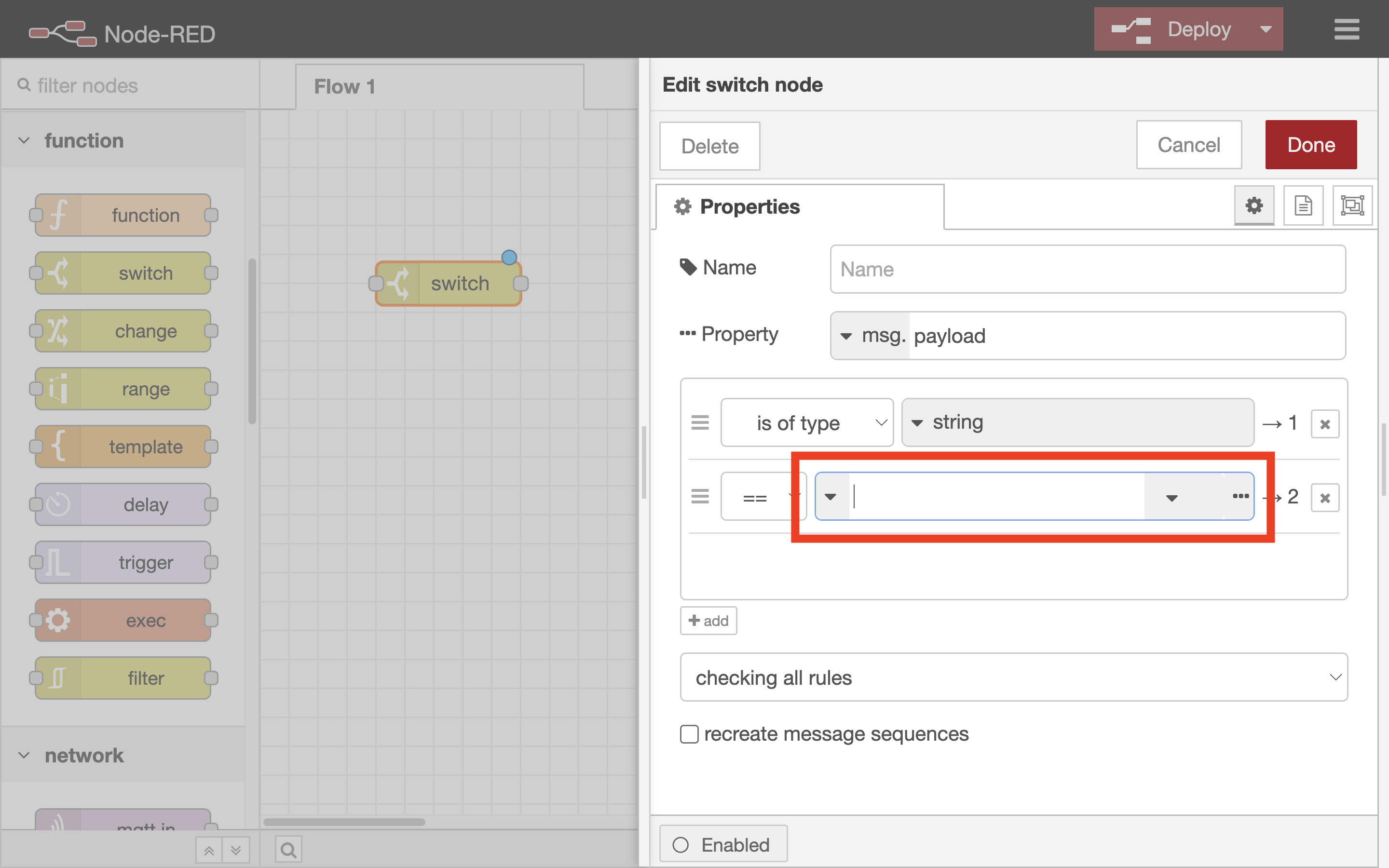Open the node appearance settings icon
This screenshot has height=868, width=1389.
(1353, 205)
